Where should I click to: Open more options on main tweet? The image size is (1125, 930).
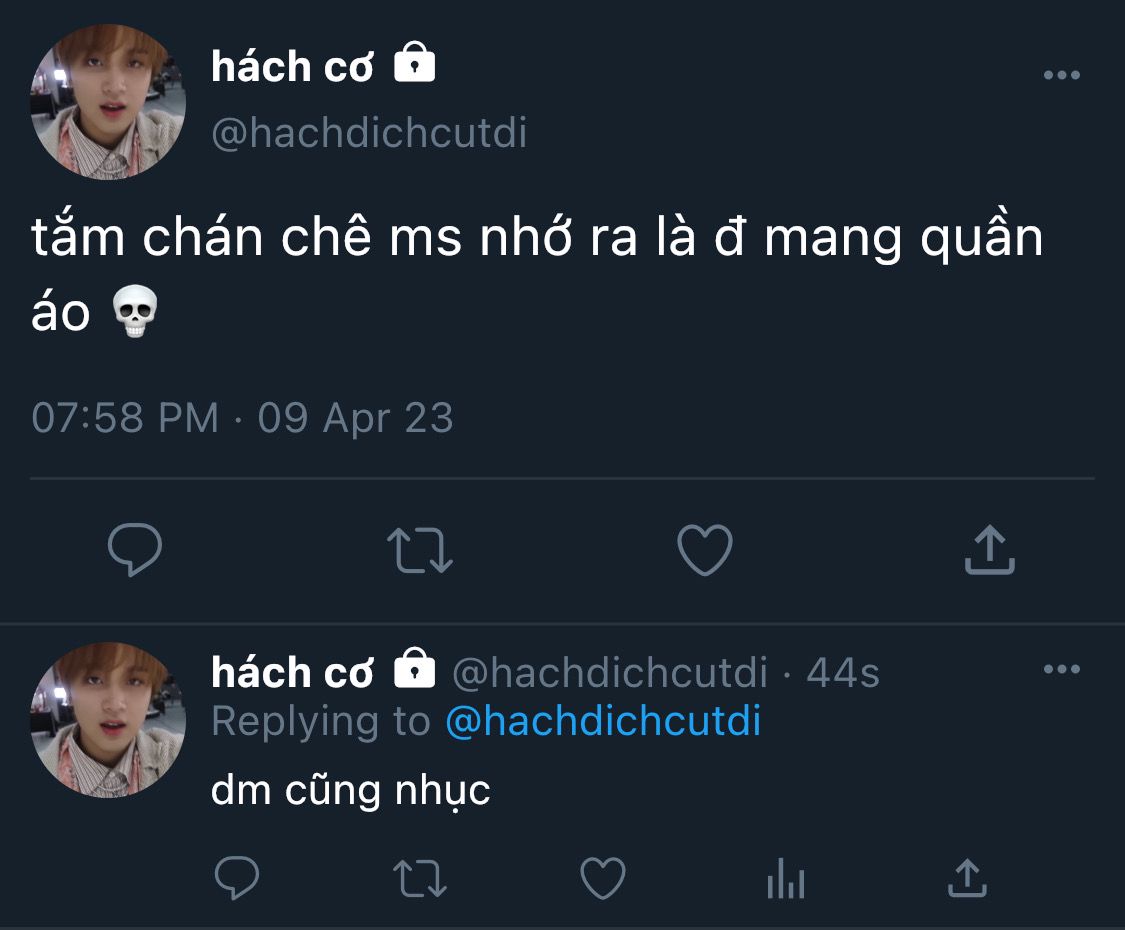click(1062, 75)
